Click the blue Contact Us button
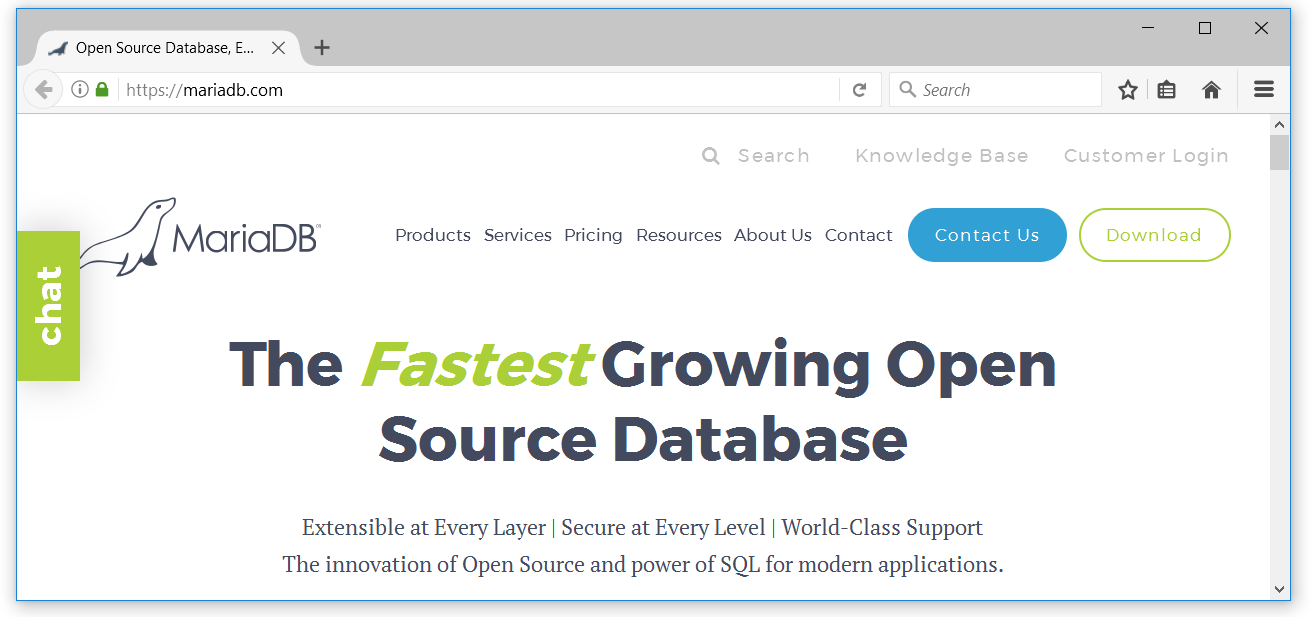 tap(987, 235)
